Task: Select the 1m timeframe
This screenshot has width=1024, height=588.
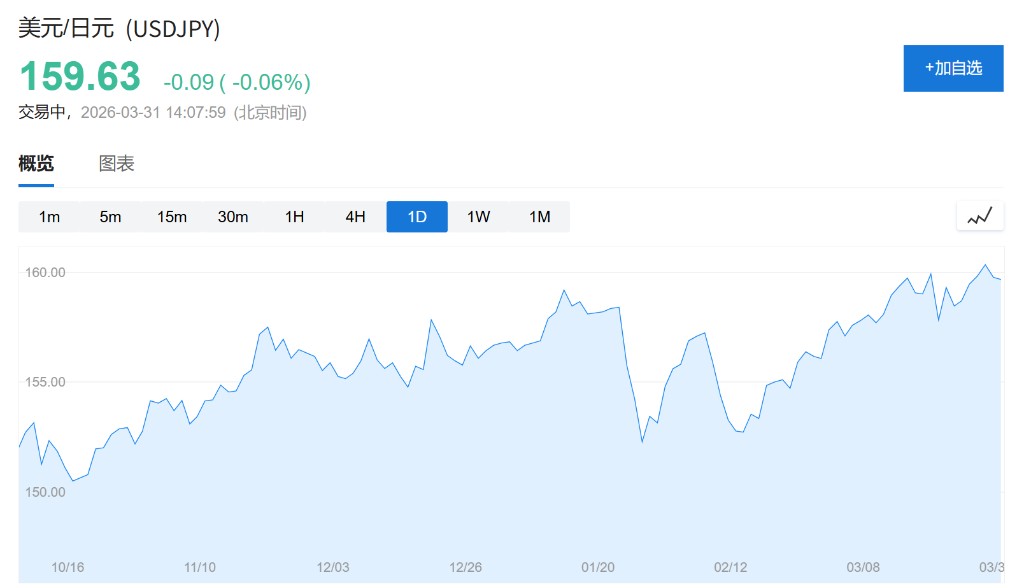Action: pos(49,217)
